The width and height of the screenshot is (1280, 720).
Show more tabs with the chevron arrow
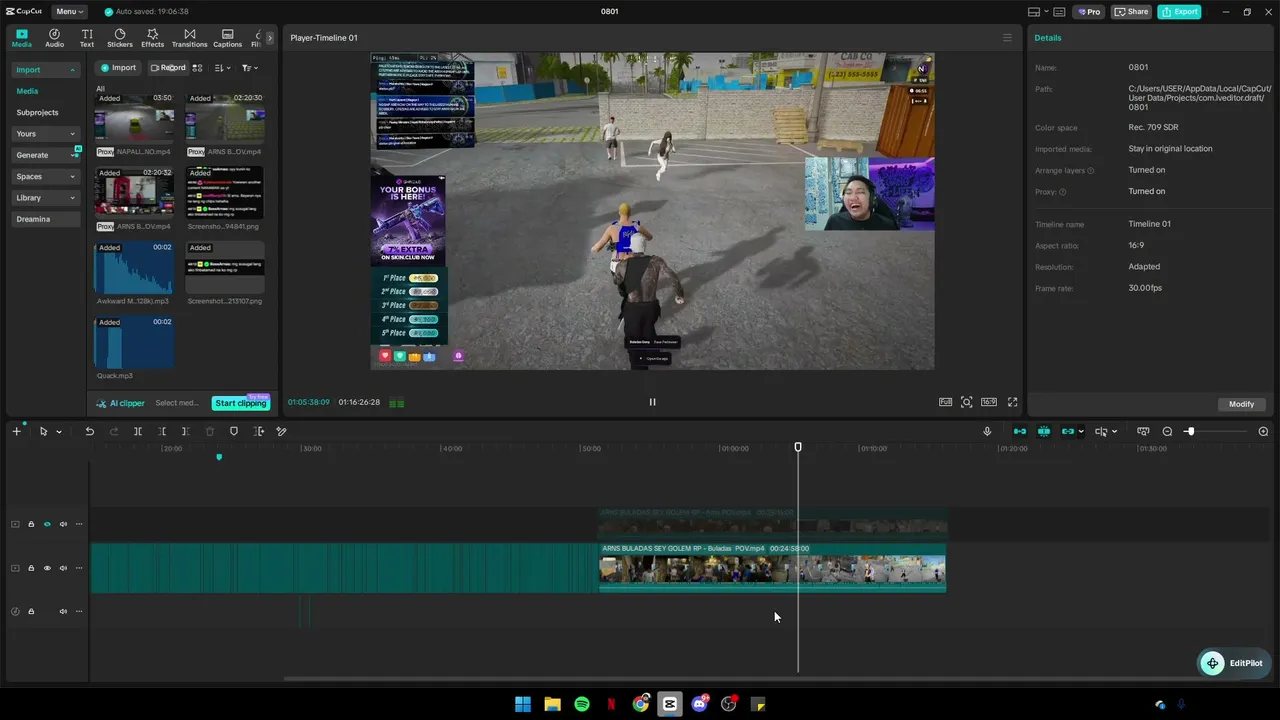[x=269, y=38]
